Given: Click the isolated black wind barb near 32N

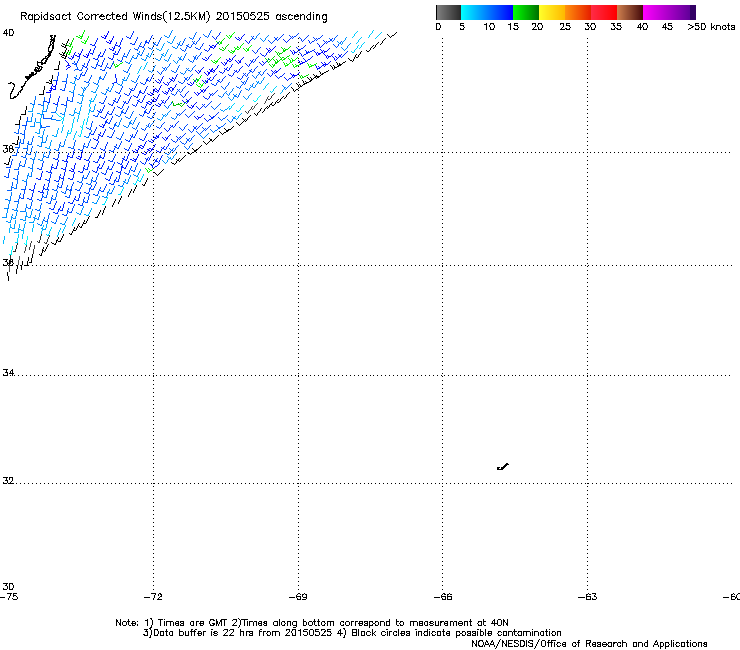Looking at the screenshot, I should click(503, 467).
